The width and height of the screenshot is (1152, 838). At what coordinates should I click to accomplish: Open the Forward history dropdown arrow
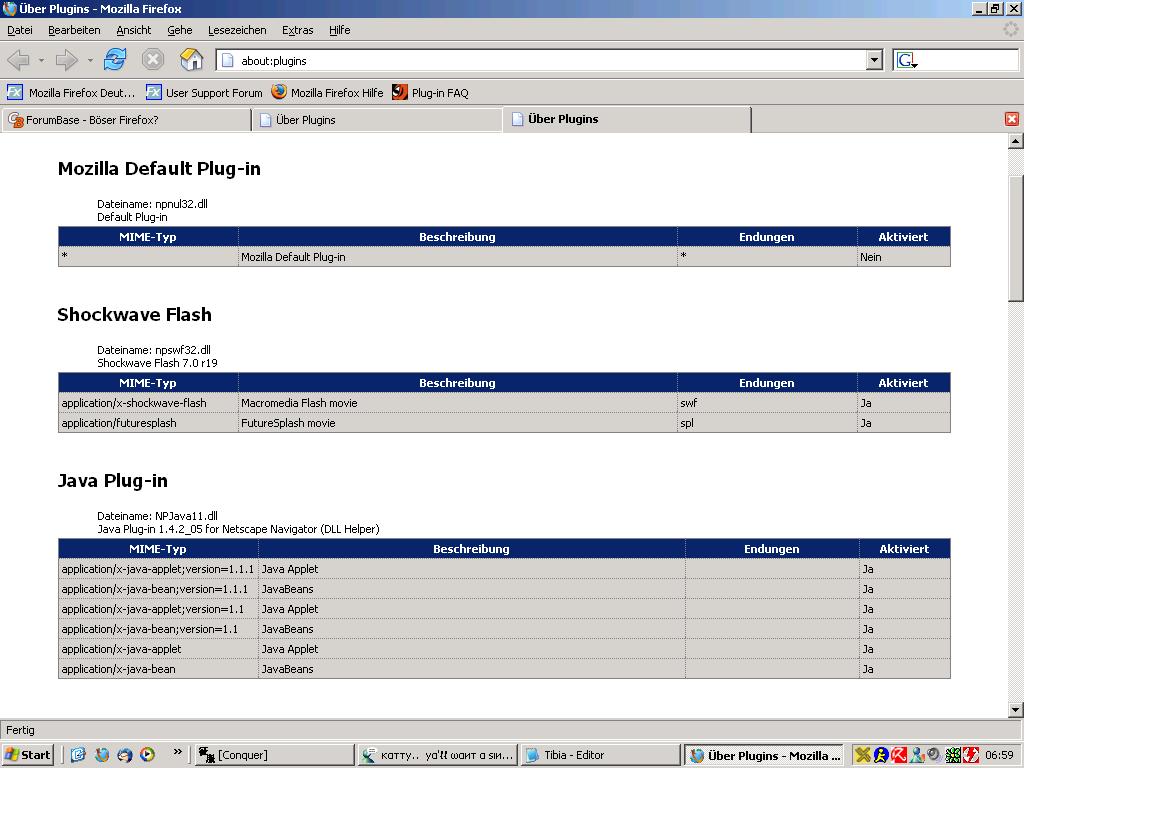(x=90, y=60)
